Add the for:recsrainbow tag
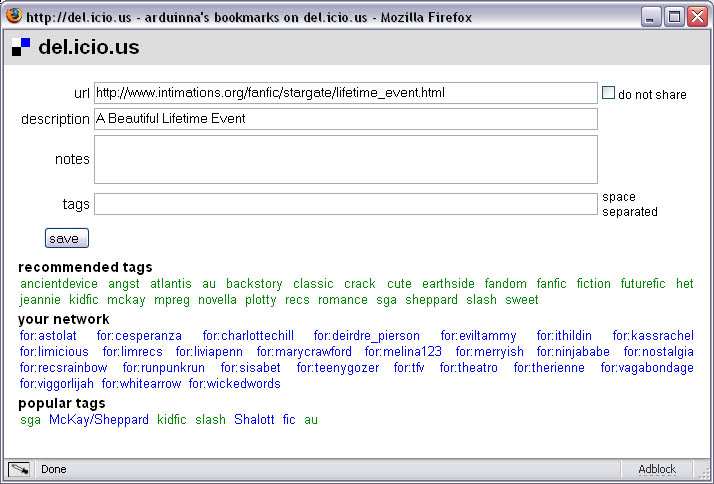The image size is (714, 484). click(x=64, y=368)
